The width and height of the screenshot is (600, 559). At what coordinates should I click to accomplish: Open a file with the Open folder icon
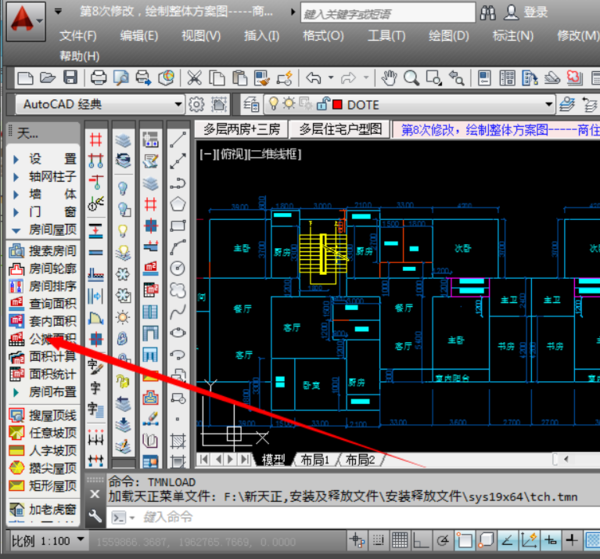coord(47,78)
